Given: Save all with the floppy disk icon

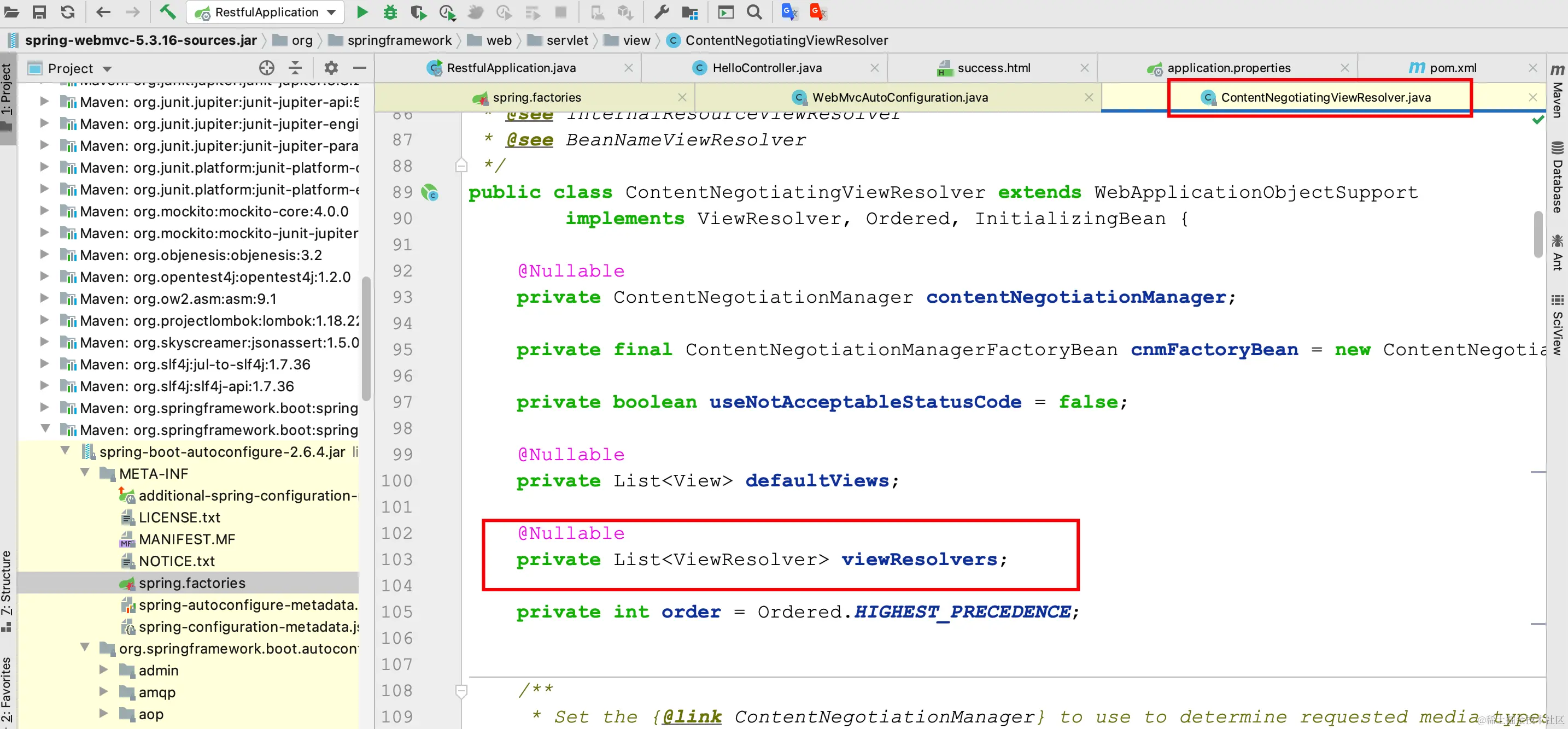Looking at the screenshot, I should [39, 11].
